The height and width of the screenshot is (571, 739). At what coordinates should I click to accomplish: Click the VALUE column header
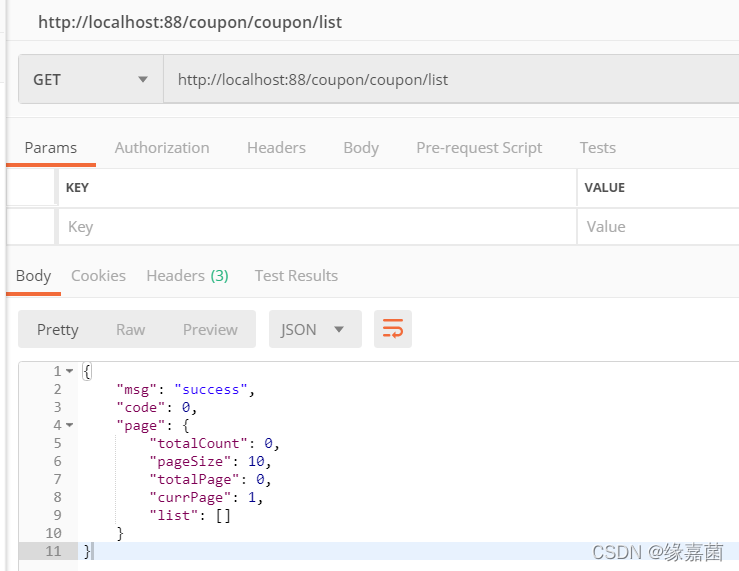[x=605, y=188]
